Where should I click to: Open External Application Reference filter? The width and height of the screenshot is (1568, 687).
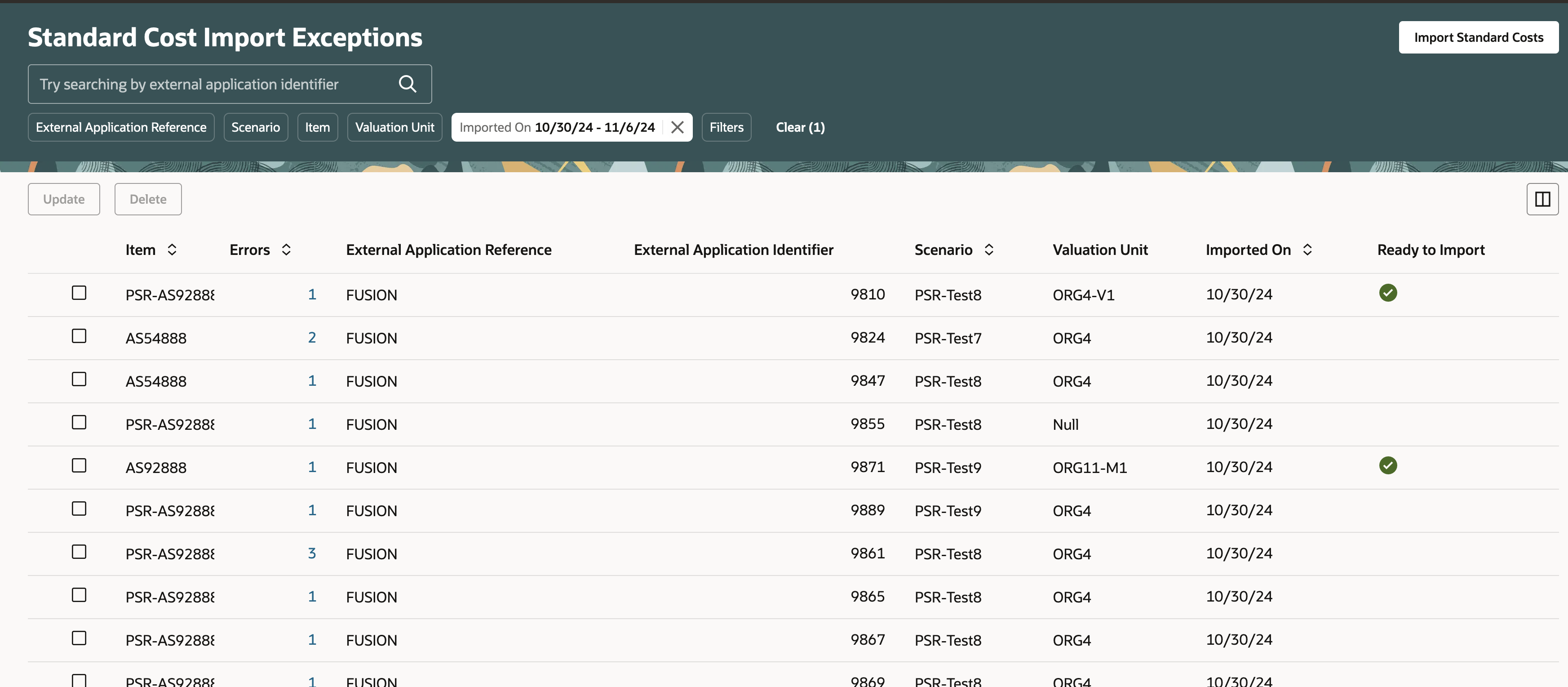pos(121,127)
